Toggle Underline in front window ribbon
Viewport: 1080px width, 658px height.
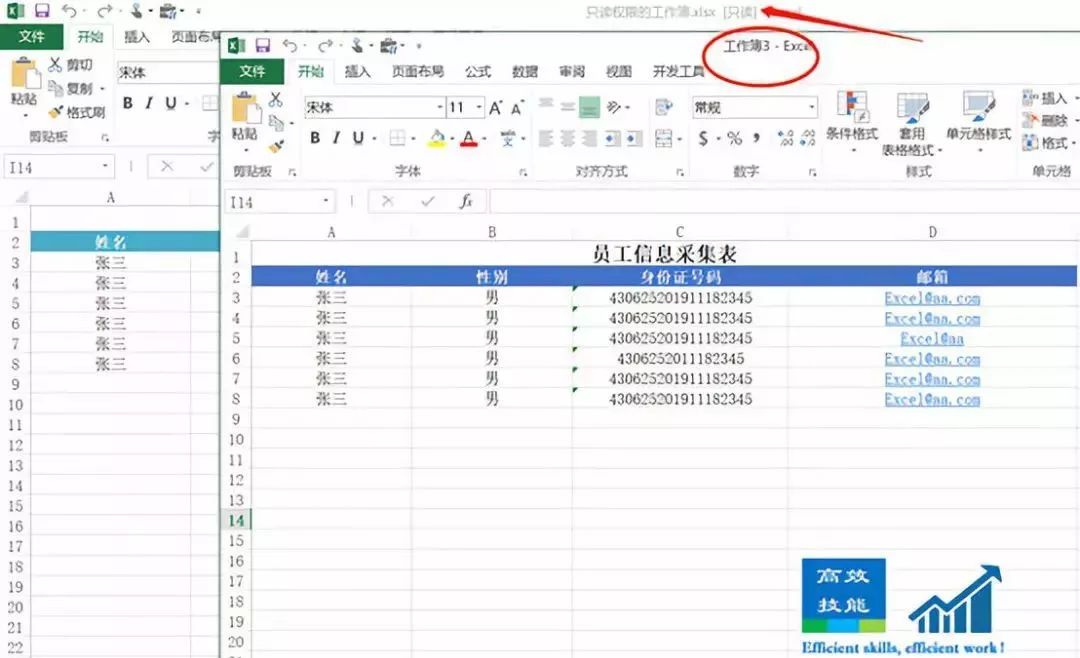[x=357, y=138]
